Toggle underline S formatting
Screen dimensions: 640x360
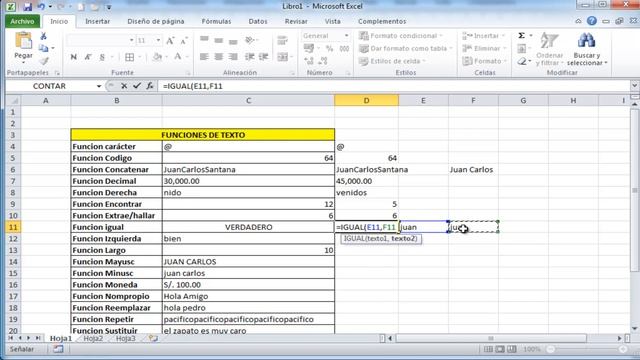[x=102, y=57]
